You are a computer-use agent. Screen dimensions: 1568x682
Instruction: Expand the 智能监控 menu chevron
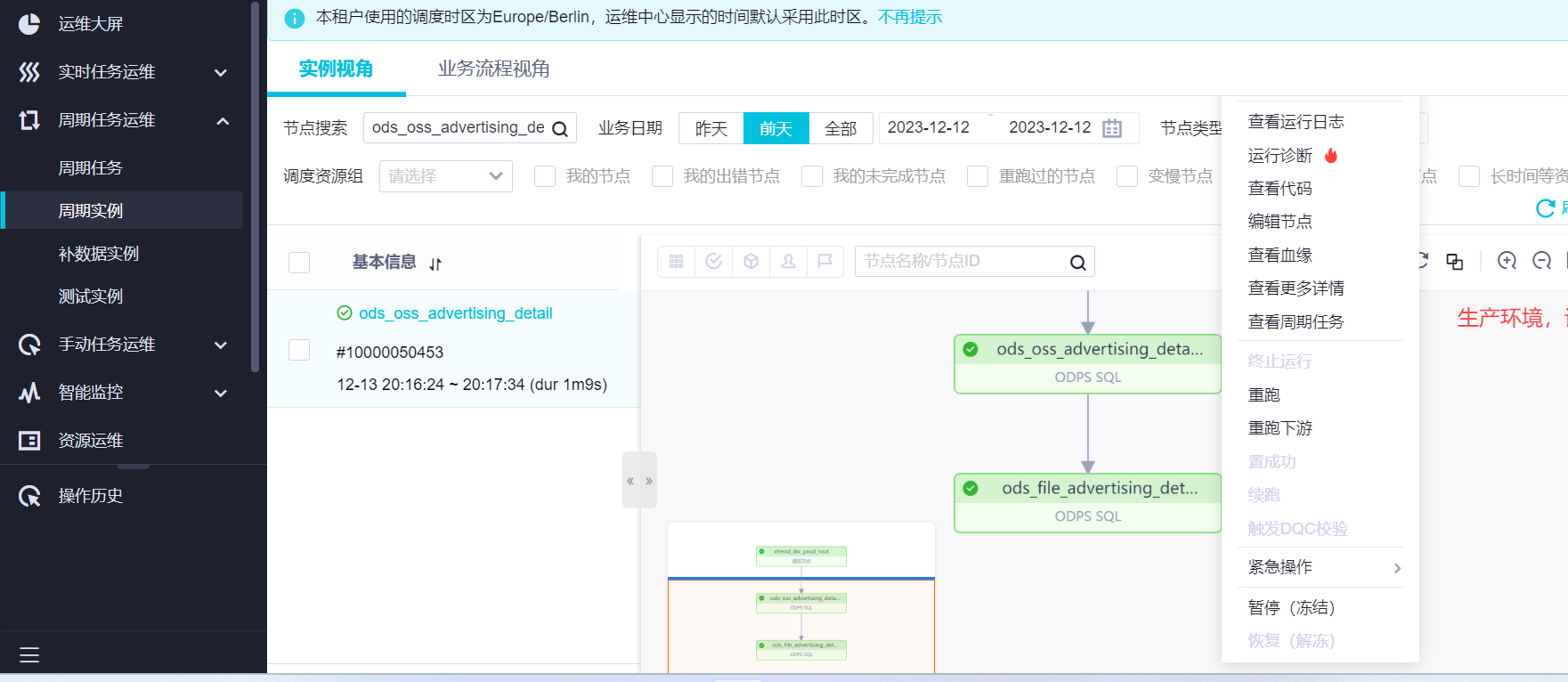tap(221, 394)
